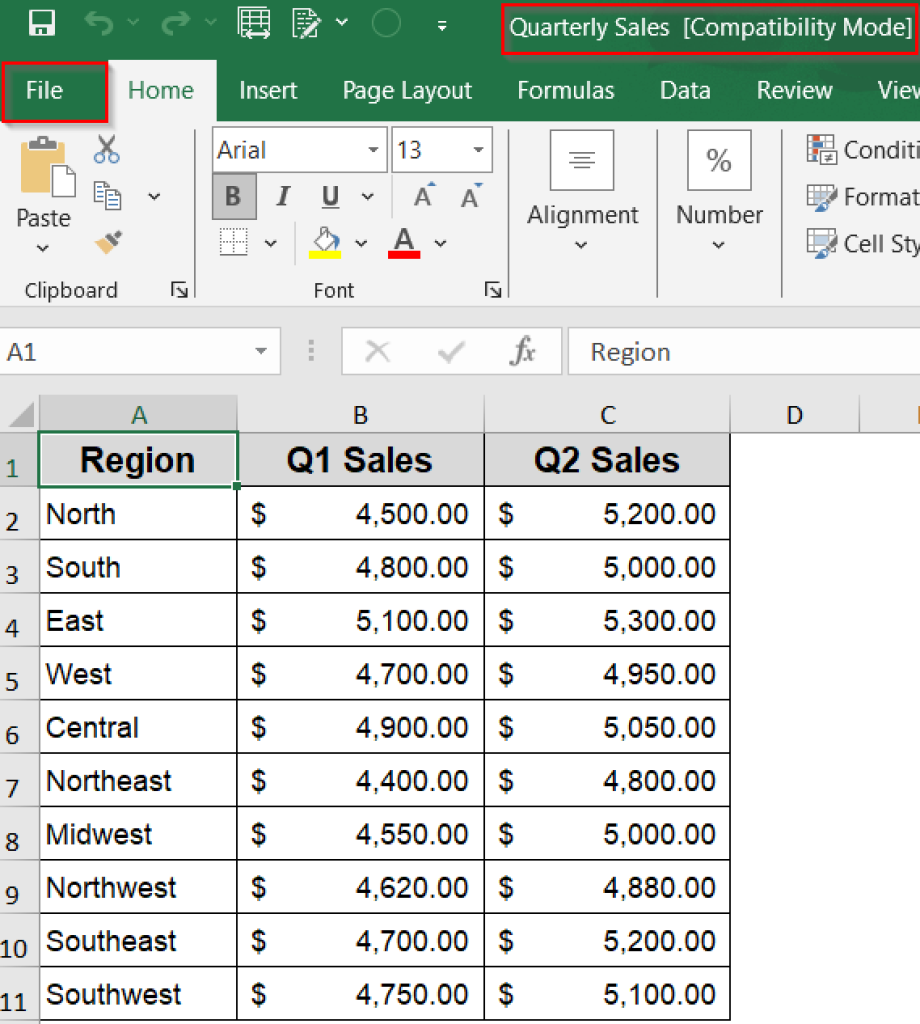
Task: Open the Font group dialog launcher
Action: (493, 289)
